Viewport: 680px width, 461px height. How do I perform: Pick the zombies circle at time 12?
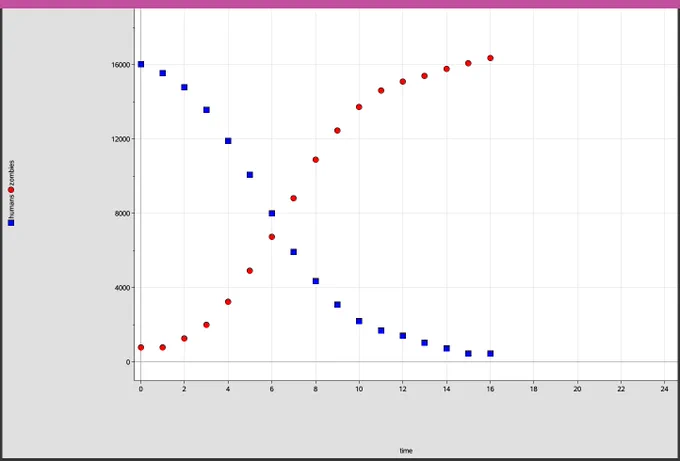click(x=403, y=82)
